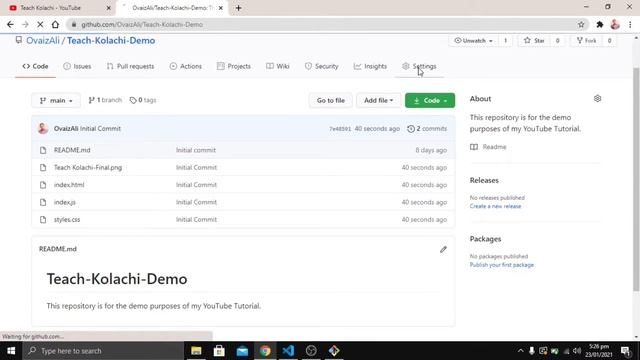Open the Issues tab
The image size is (640, 360).
coord(77,66)
